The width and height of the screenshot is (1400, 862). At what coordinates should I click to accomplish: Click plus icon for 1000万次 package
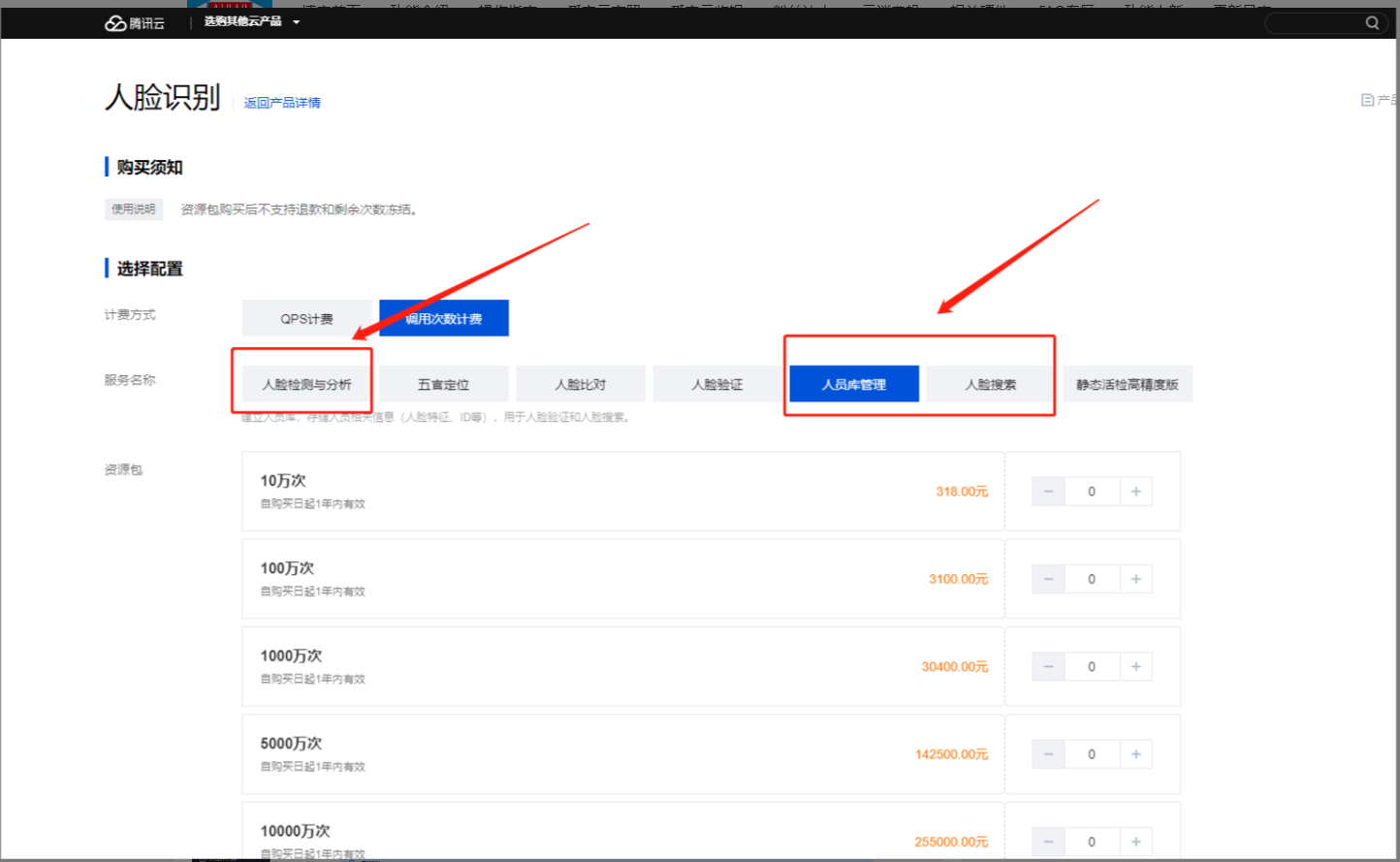pyautogui.click(x=1135, y=667)
